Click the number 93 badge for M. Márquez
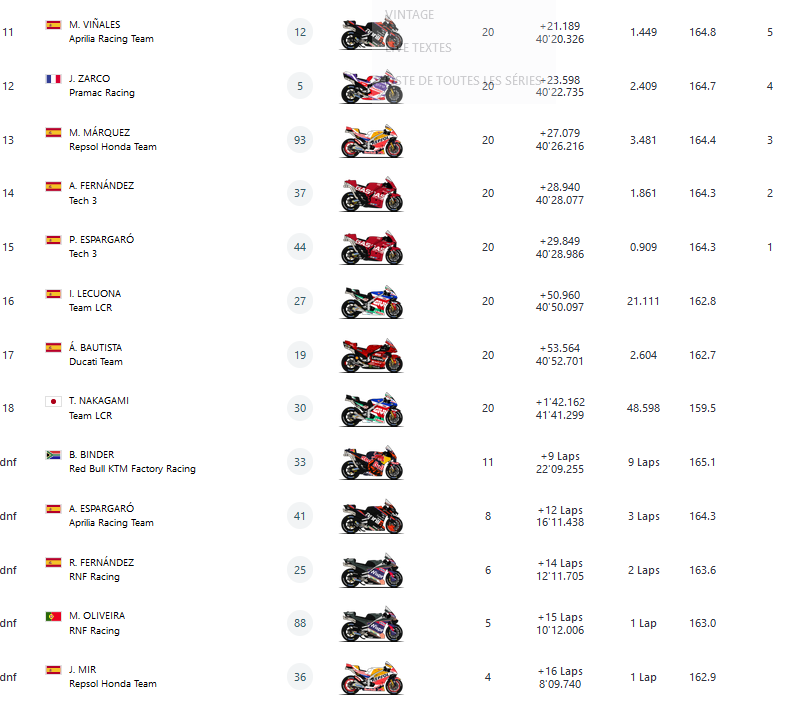This screenshot has width=795, height=708. click(300, 140)
